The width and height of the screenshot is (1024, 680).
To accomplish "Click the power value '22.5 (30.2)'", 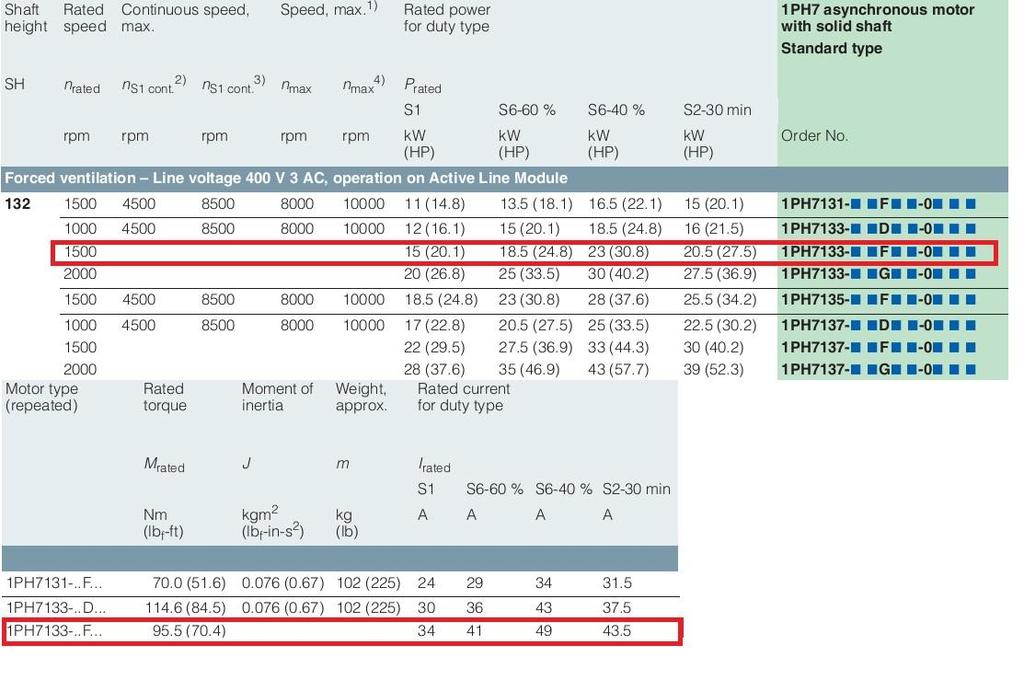I will [720, 325].
